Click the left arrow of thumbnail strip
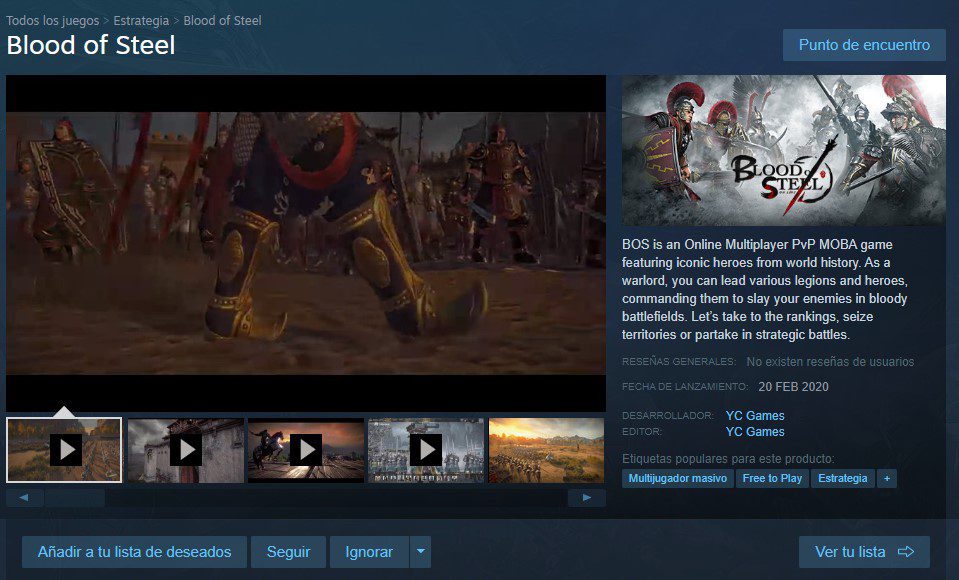The height and width of the screenshot is (580, 959). tap(24, 497)
